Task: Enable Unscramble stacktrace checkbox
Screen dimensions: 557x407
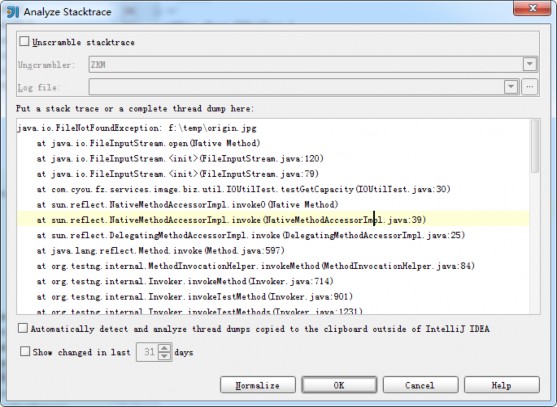Action: coord(24,42)
